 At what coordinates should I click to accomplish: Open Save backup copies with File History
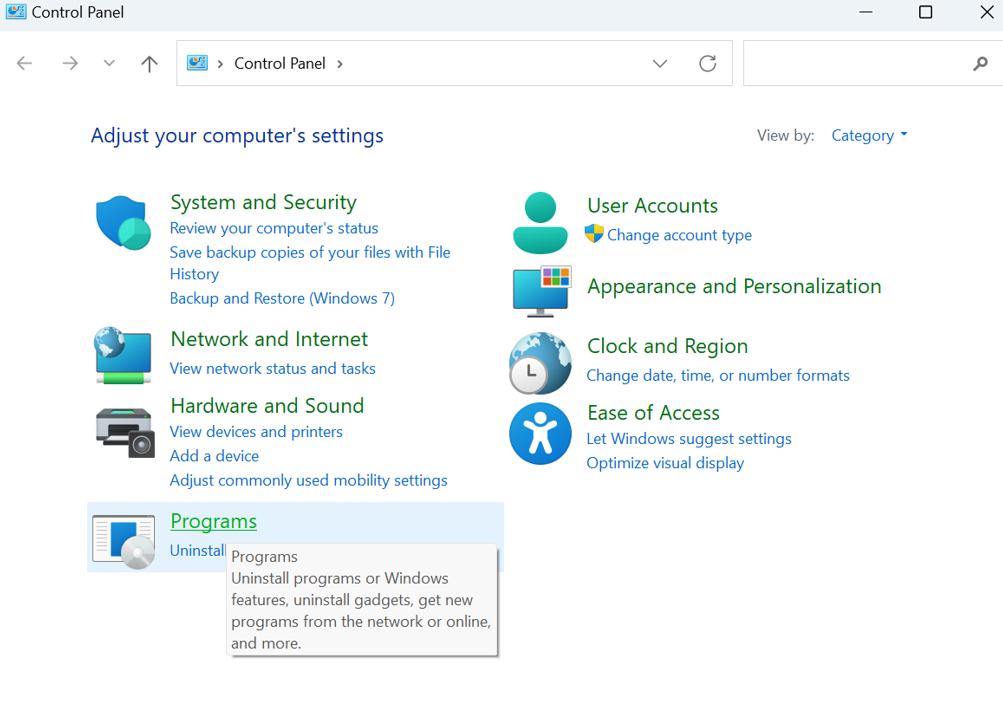coord(310,263)
